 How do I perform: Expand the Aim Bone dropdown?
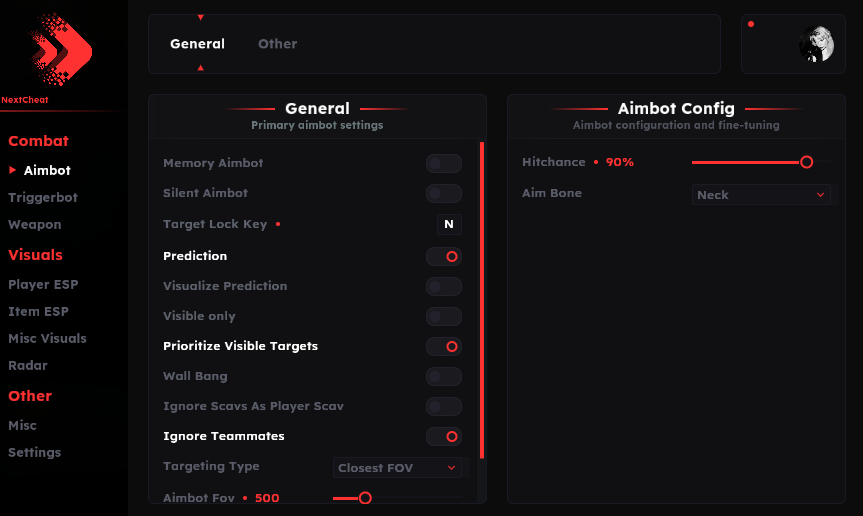tap(761, 195)
